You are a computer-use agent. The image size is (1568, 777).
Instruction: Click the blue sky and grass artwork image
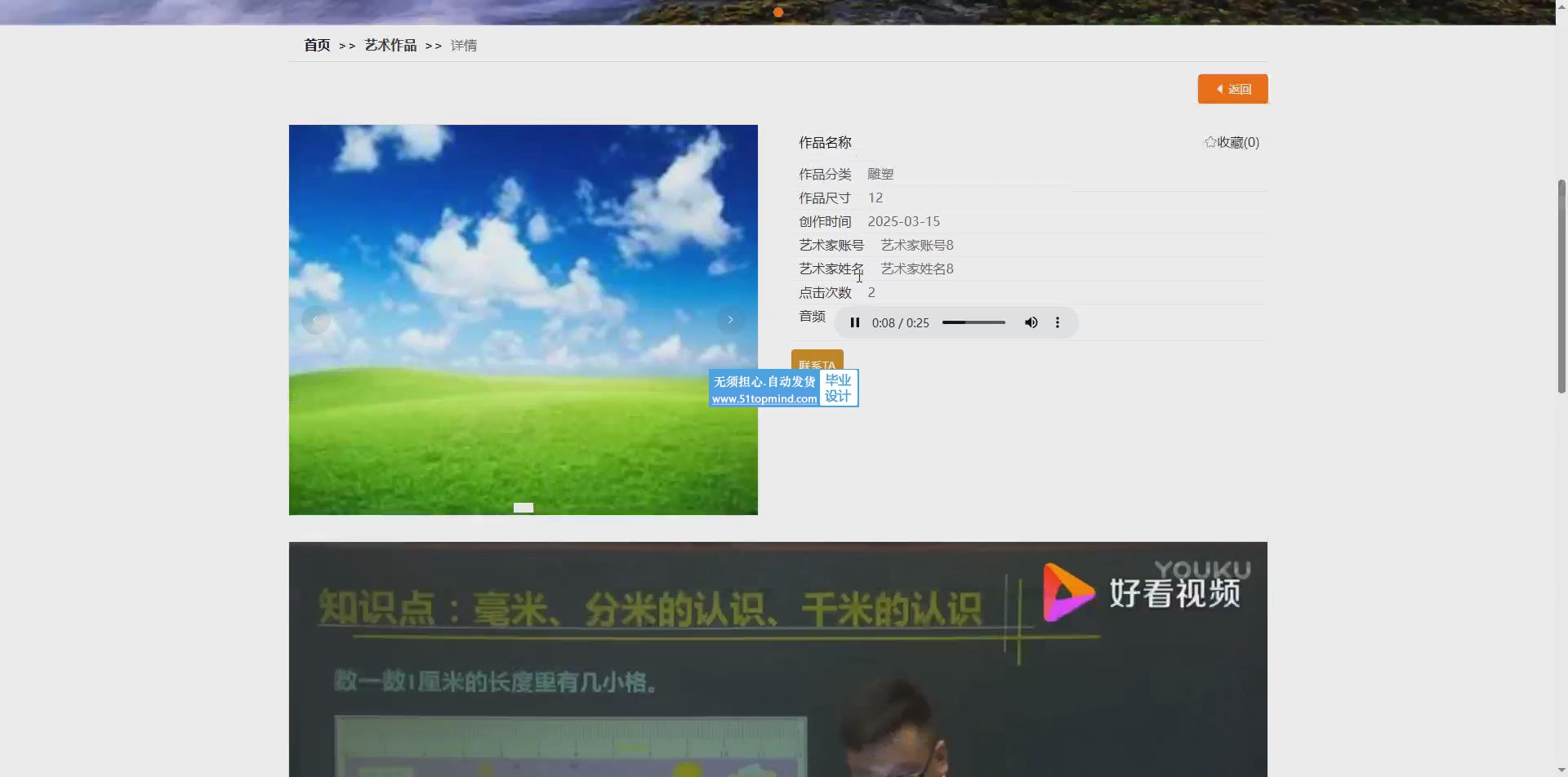(x=523, y=245)
